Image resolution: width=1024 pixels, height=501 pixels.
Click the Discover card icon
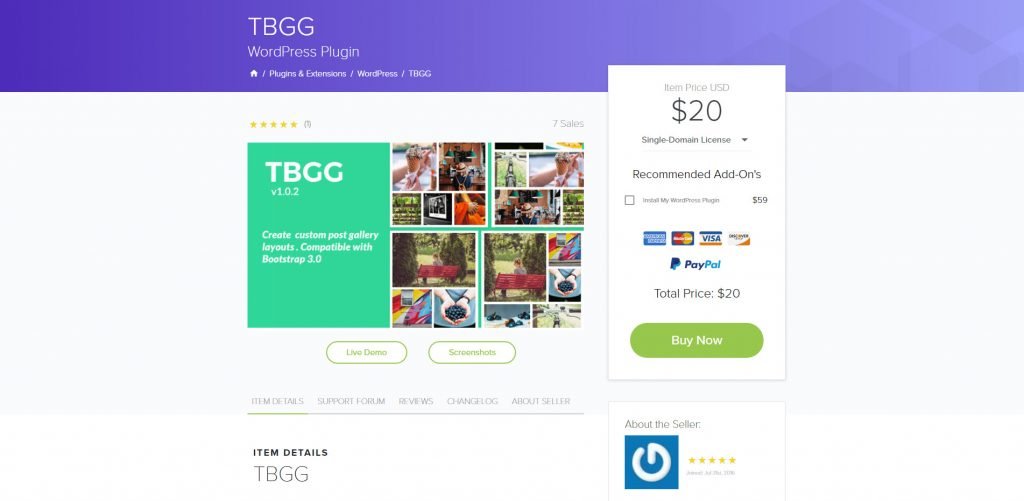coord(739,238)
